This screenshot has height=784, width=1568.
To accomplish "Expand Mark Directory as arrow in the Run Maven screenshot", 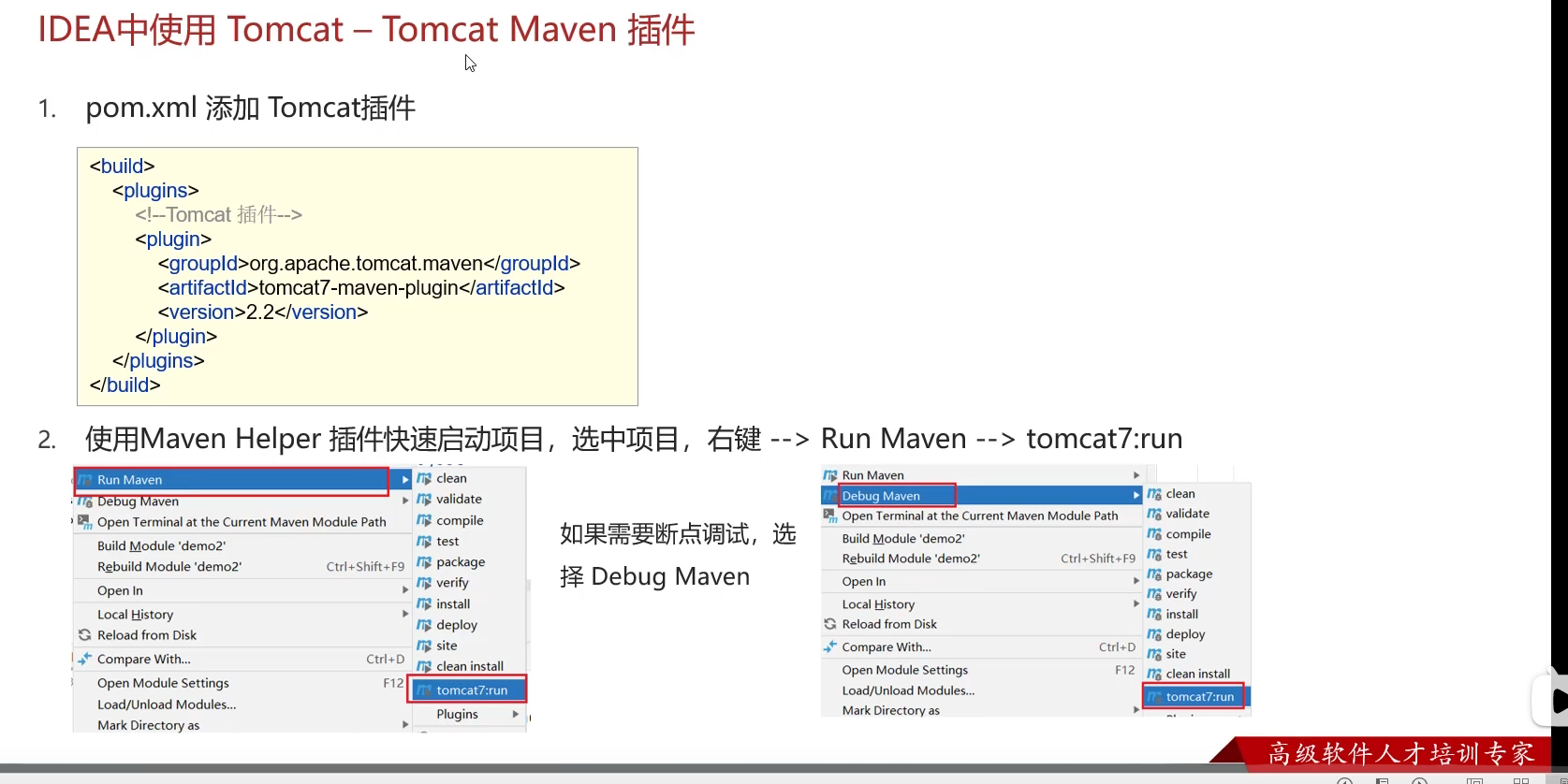I will click(x=405, y=725).
